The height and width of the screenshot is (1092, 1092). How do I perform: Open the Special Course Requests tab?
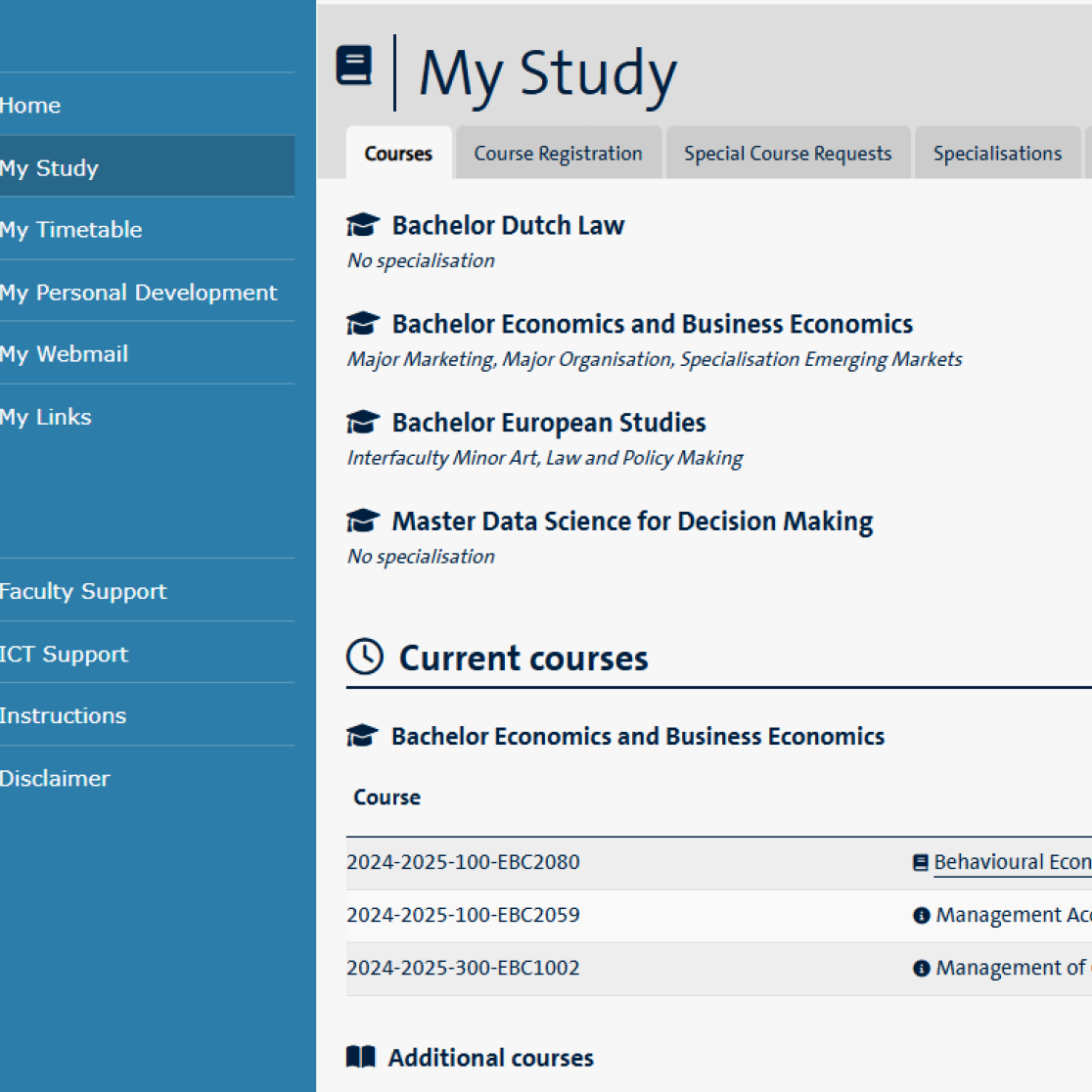click(x=788, y=154)
